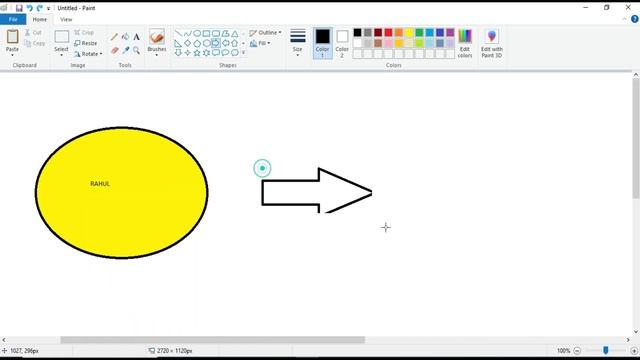
Task: Open the Brushes dropdown arrow
Action: coord(157,55)
